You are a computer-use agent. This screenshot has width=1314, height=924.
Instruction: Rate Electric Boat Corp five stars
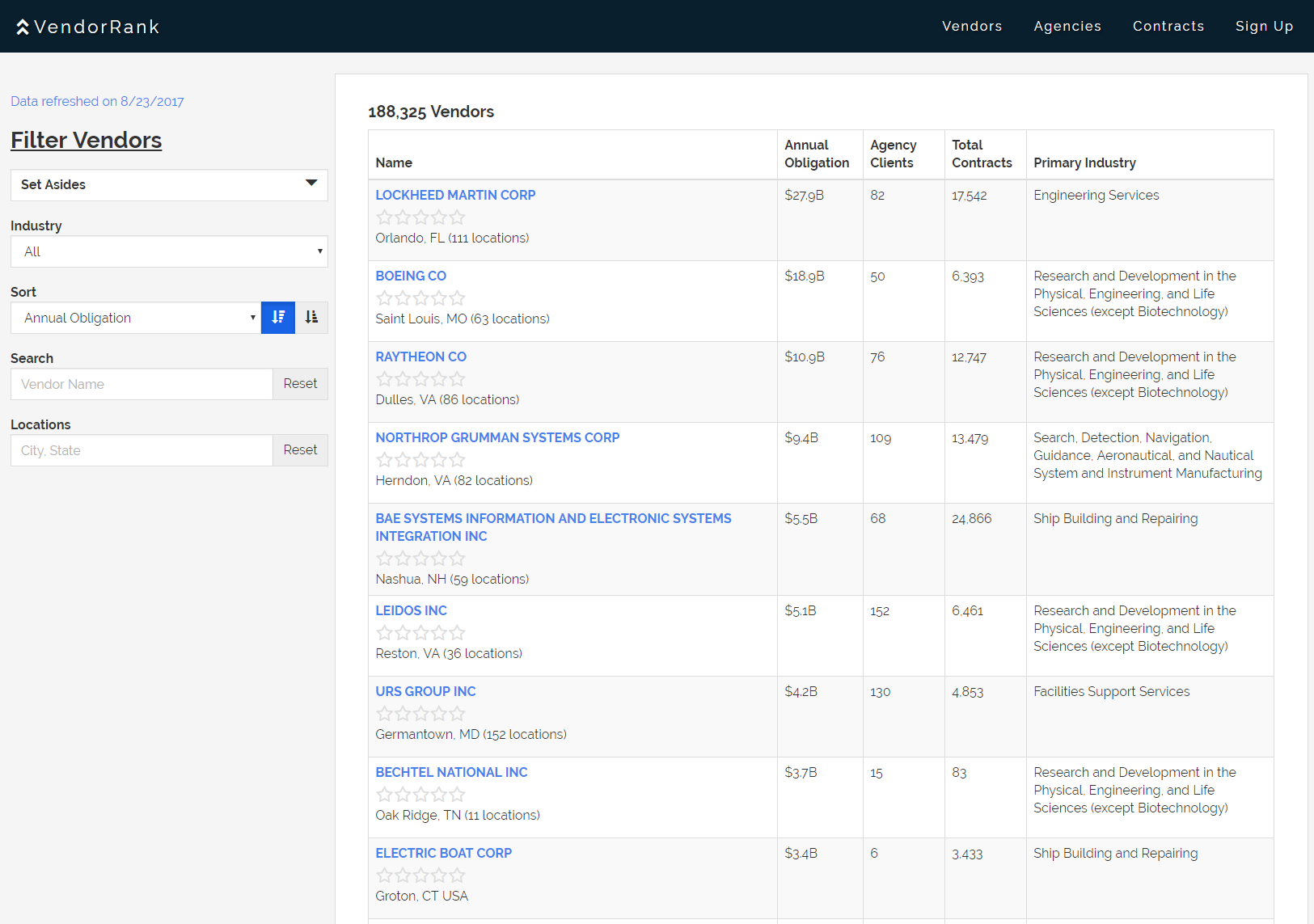(458, 875)
